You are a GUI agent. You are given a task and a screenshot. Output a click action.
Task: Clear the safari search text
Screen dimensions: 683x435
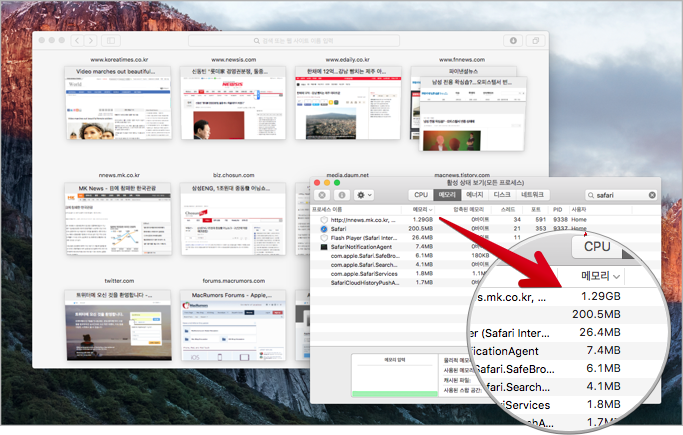pyautogui.click(x=652, y=195)
